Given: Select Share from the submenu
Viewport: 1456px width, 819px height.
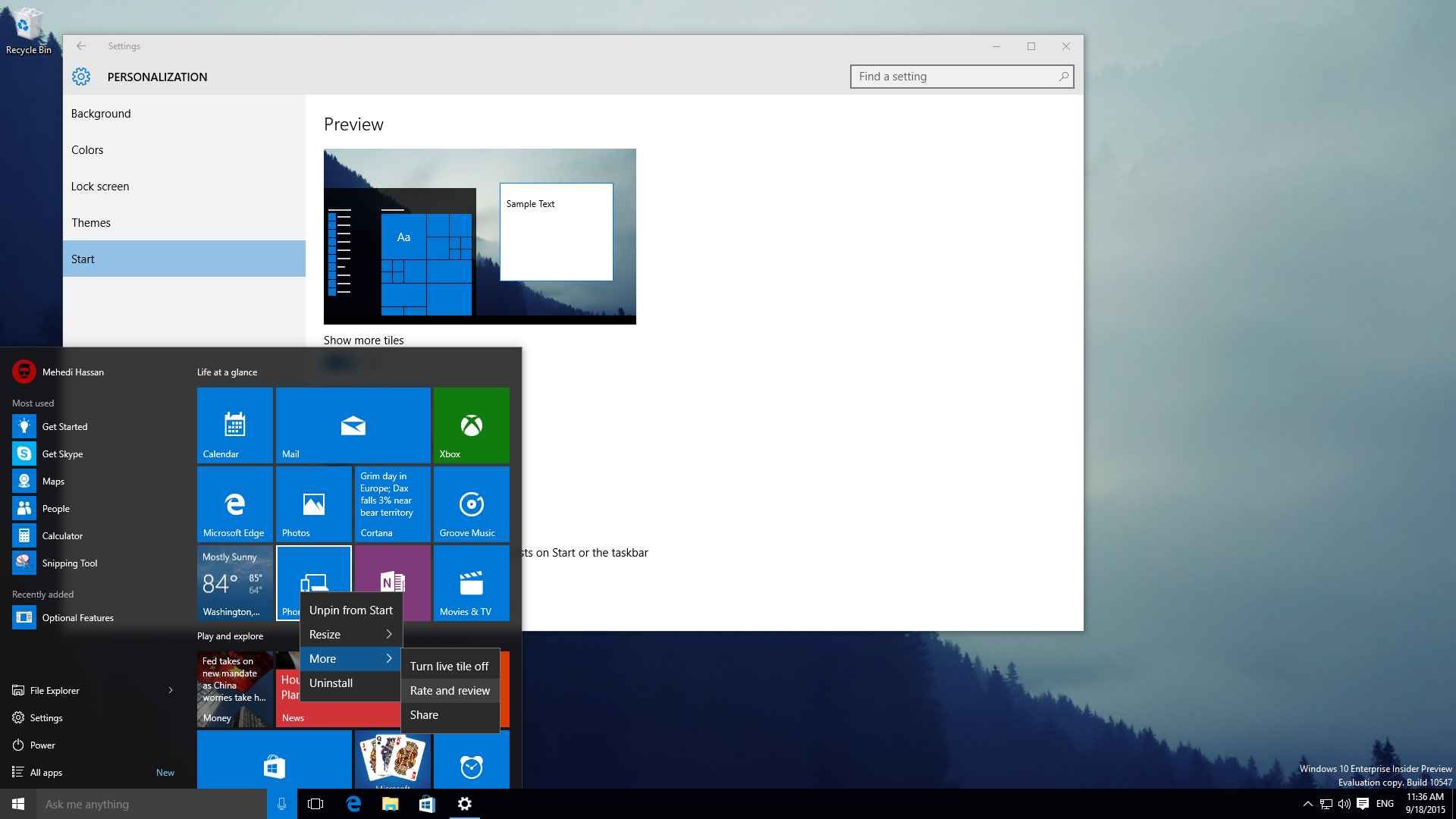Looking at the screenshot, I should 450,714.
